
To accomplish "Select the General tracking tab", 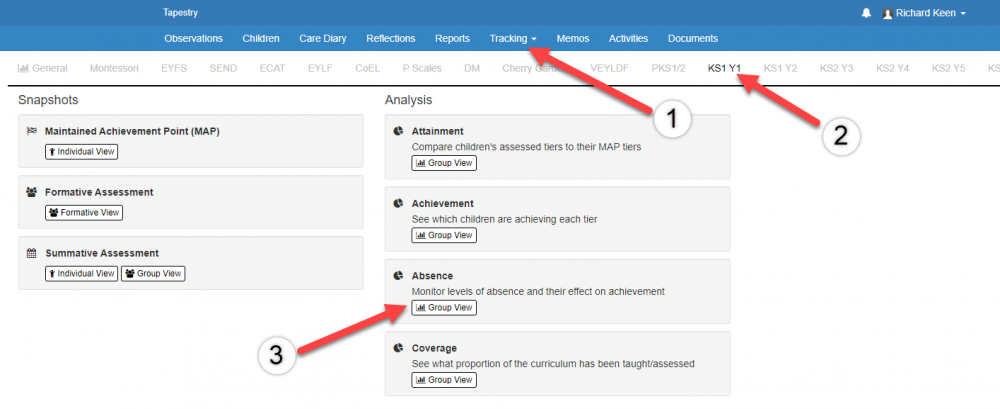I will click(x=43, y=68).
